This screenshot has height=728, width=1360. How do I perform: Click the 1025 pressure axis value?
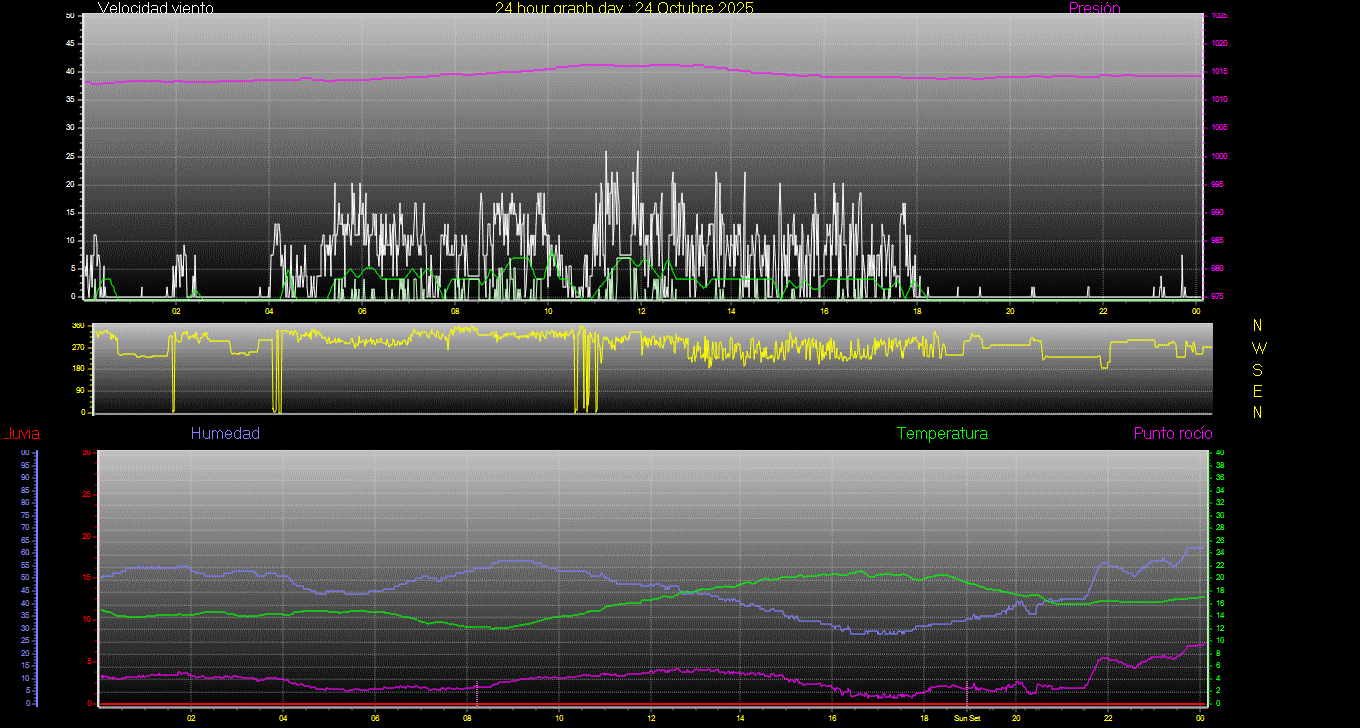click(1218, 16)
